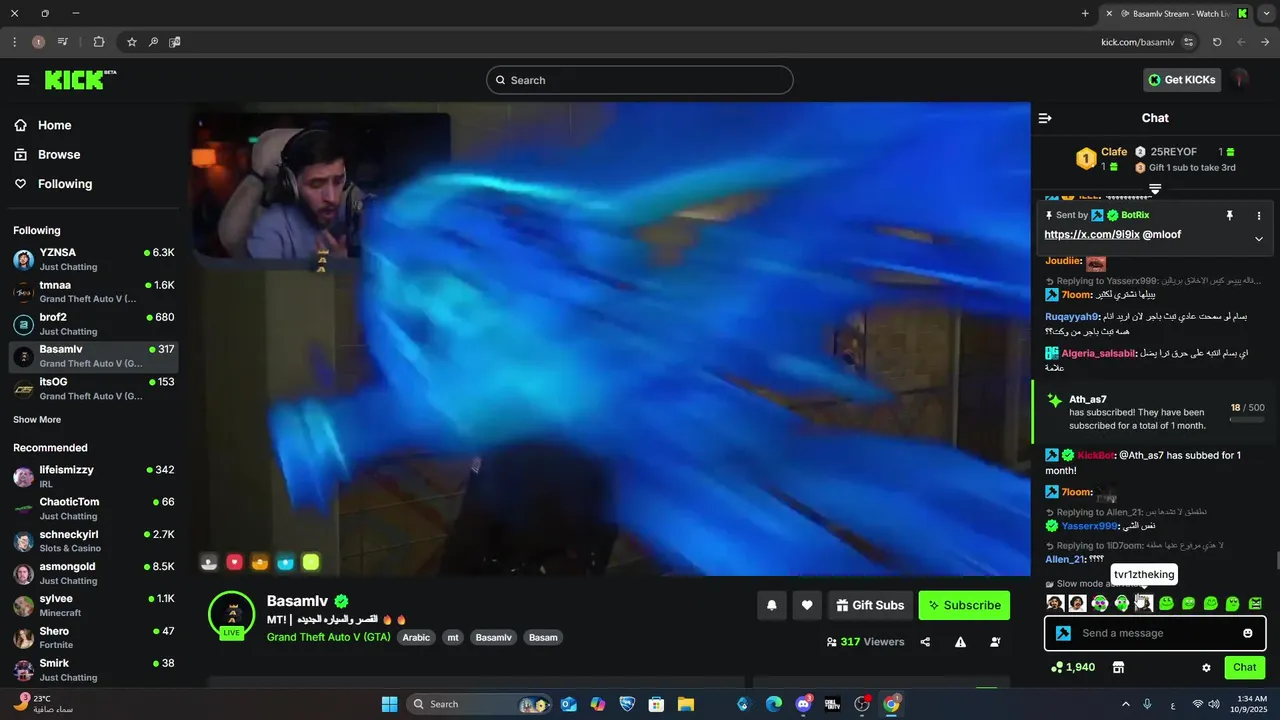This screenshot has width=1280, height=720.
Task: Click the Gift Subs button
Action: pos(869,605)
